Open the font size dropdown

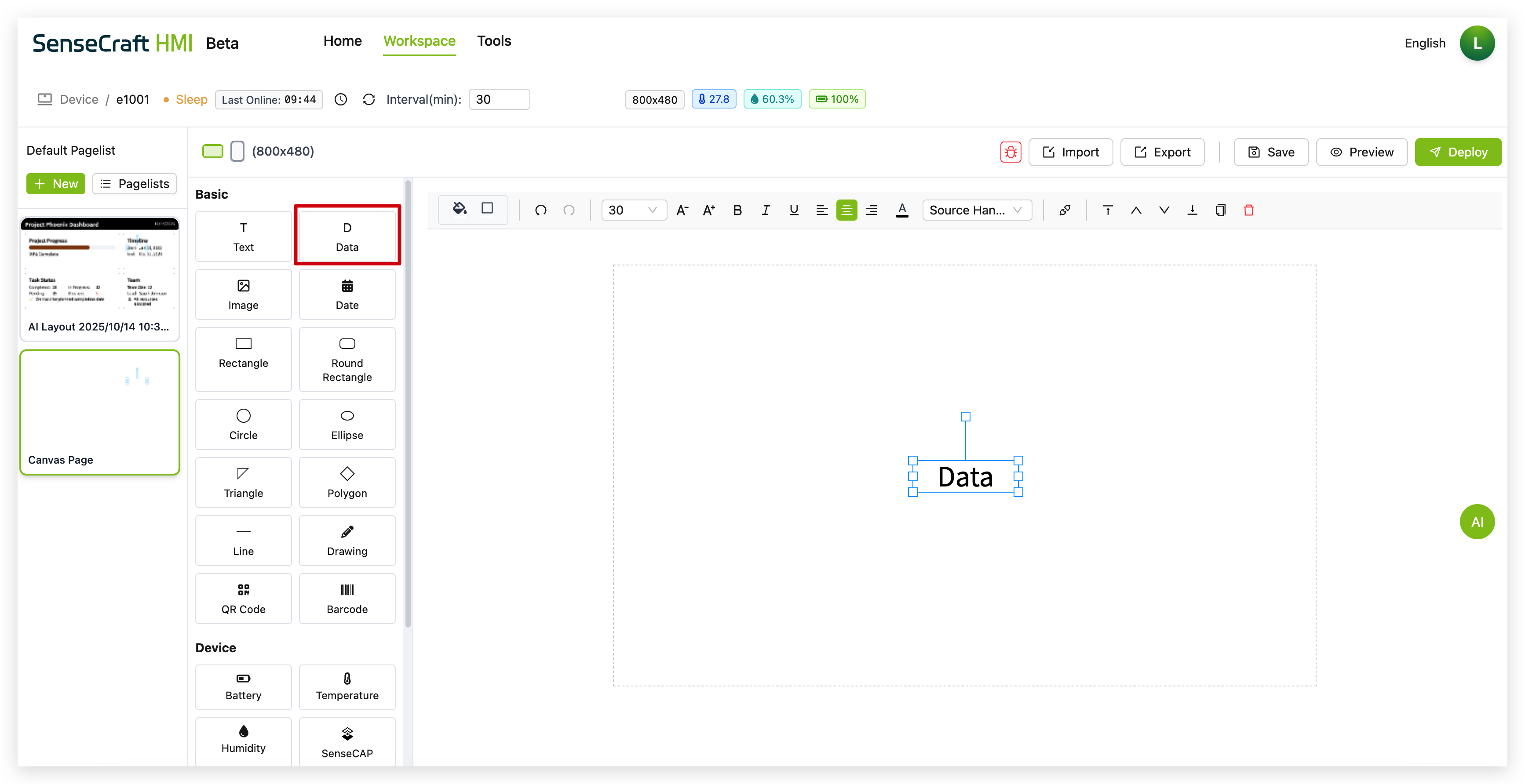(x=634, y=210)
